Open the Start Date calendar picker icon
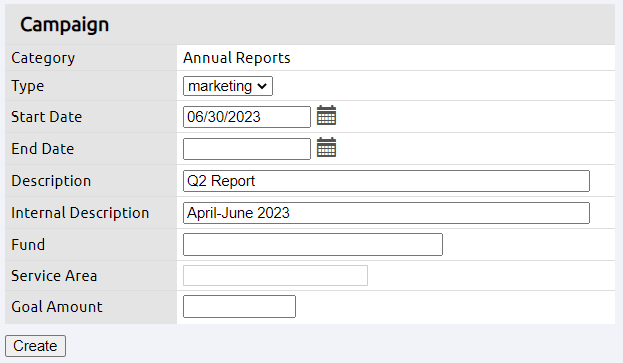The height and width of the screenshot is (363, 623). coord(326,116)
